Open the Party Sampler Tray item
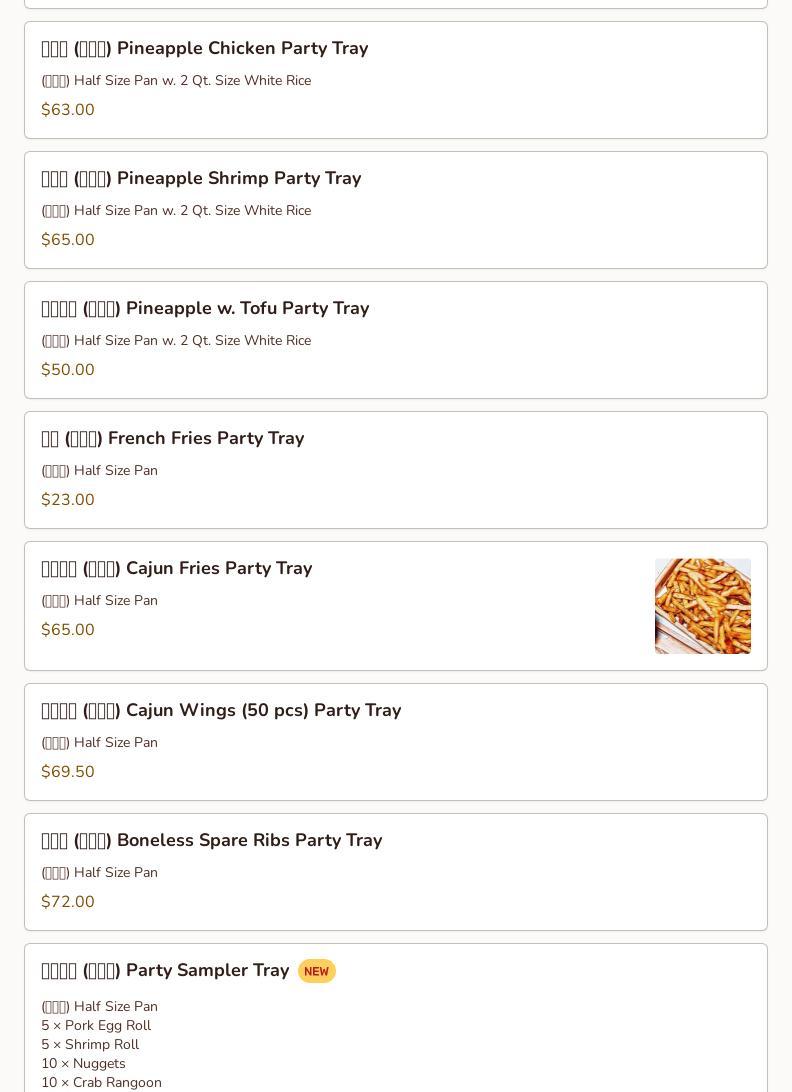Screen dimensions: 792x1092 (x=165, y=971)
